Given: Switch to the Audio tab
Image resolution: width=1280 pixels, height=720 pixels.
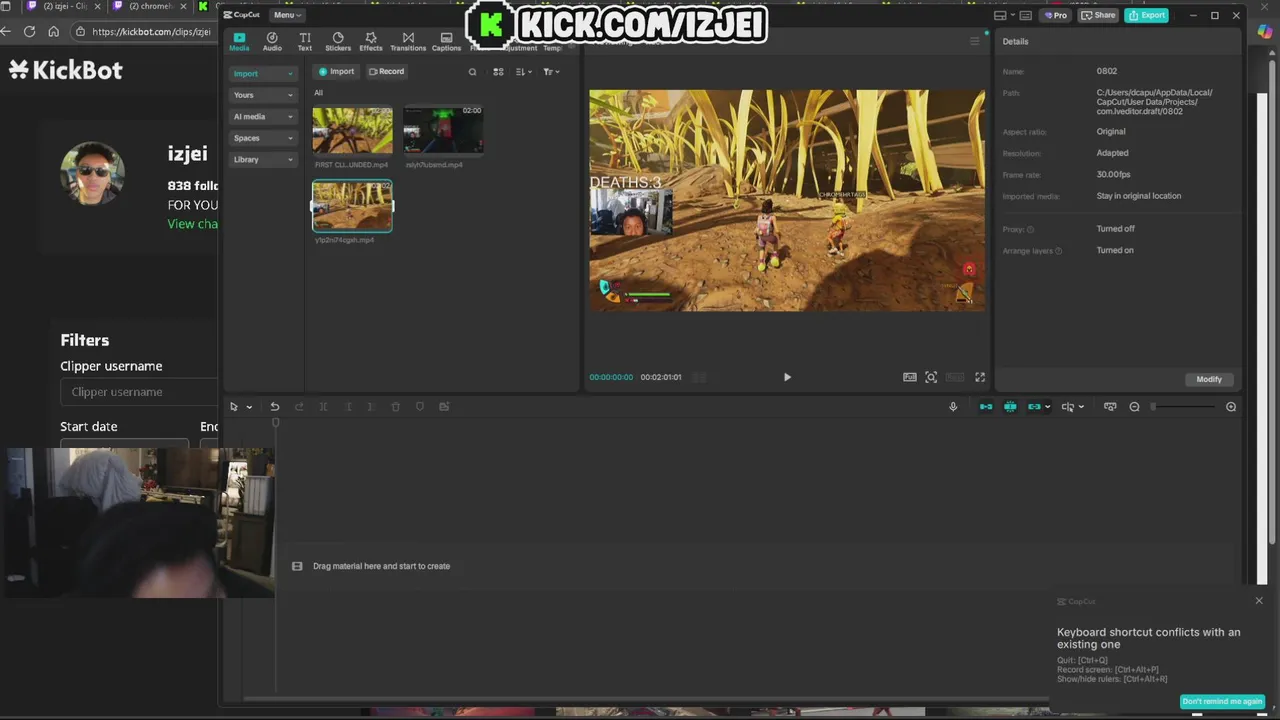Looking at the screenshot, I should tap(272, 41).
